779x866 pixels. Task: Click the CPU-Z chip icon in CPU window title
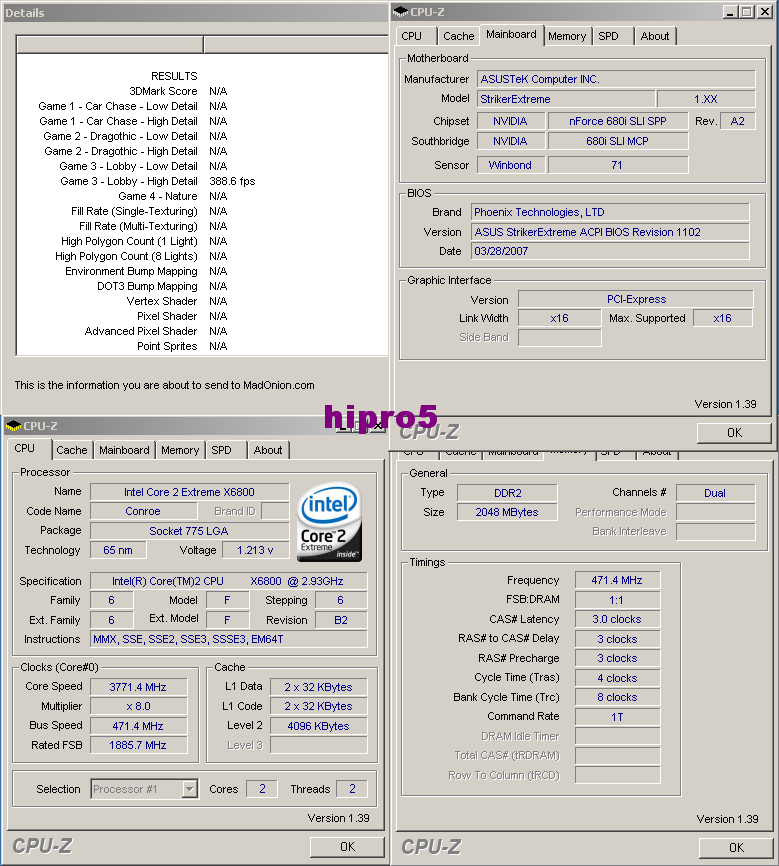[x=13, y=426]
